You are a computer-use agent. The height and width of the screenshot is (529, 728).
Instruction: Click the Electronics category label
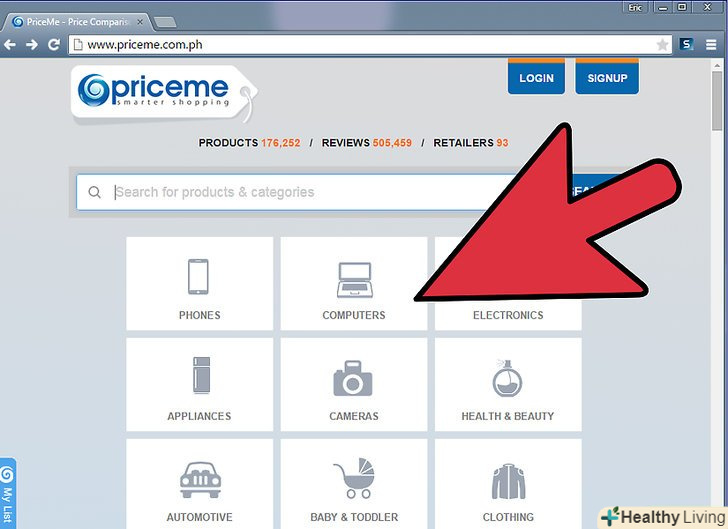click(x=508, y=315)
